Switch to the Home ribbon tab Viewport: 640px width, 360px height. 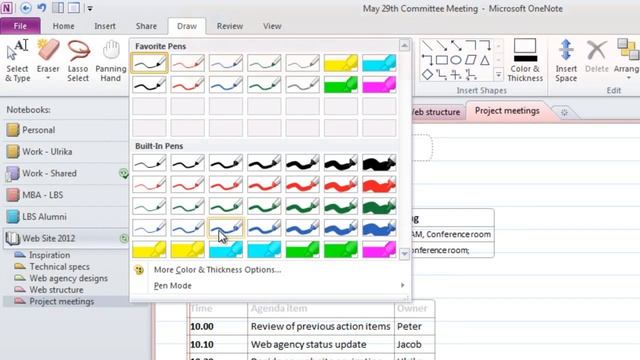click(63, 26)
